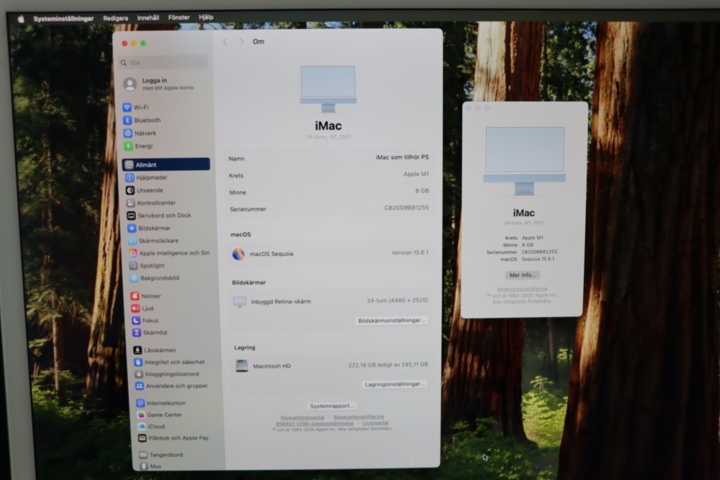Open Skrivbord och Dock icon

pyautogui.click(x=131, y=215)
